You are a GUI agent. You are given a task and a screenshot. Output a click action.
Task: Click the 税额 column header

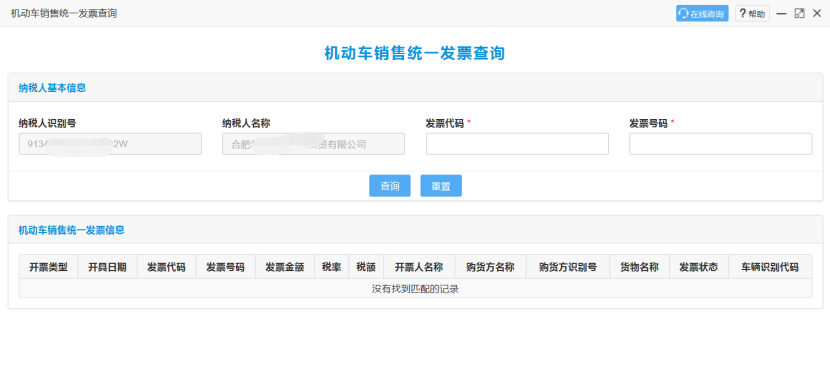pos(366,267)
